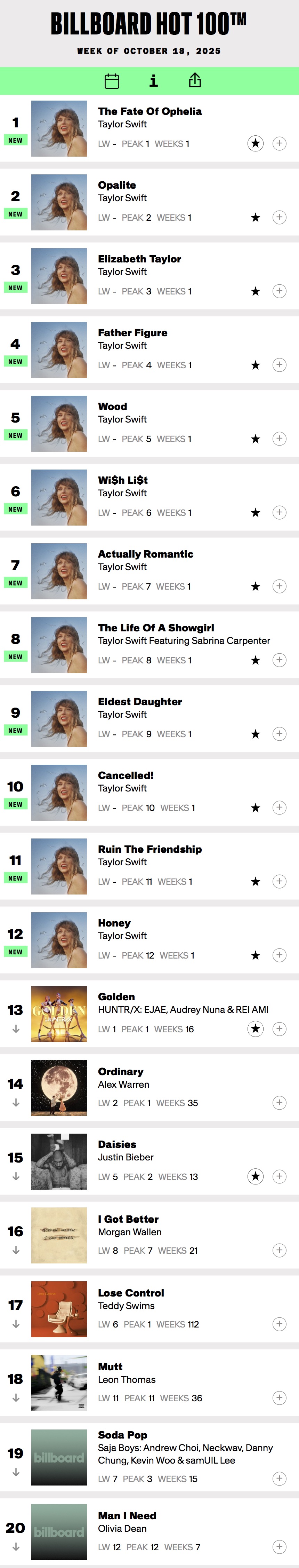Click the circled star for Daisies
299x1568 pixels.
pos(255,1176)
